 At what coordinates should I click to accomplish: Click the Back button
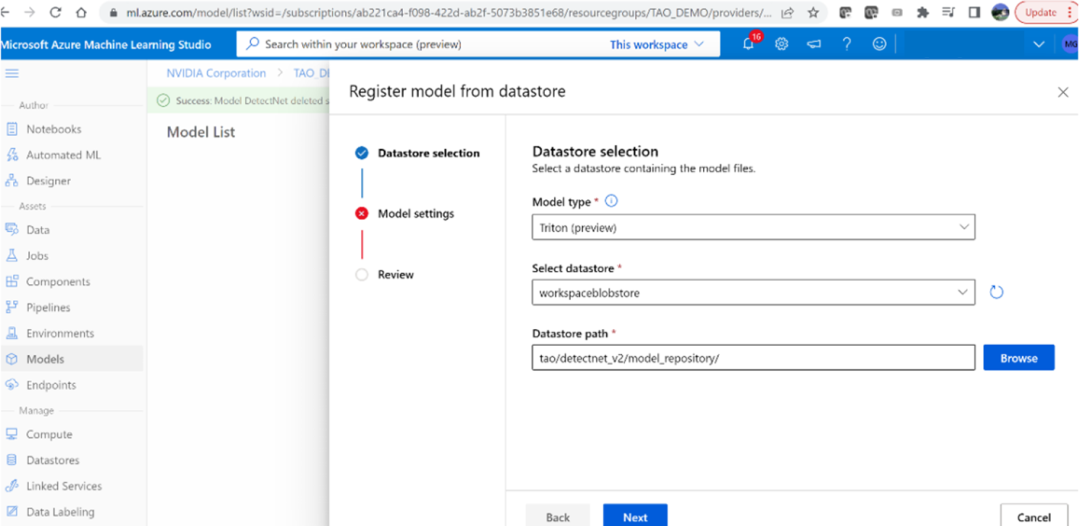click(558, 516)
